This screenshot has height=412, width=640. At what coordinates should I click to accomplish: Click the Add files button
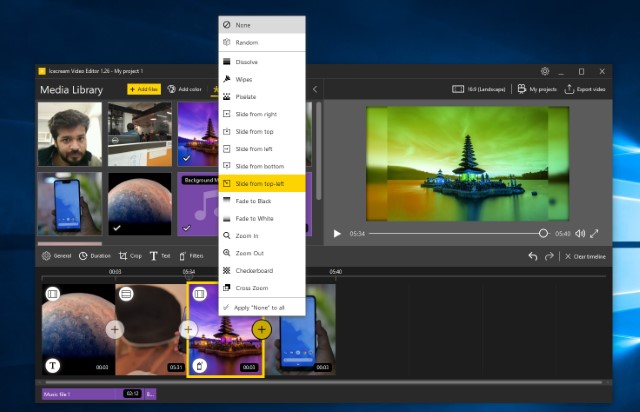[144, 89]
